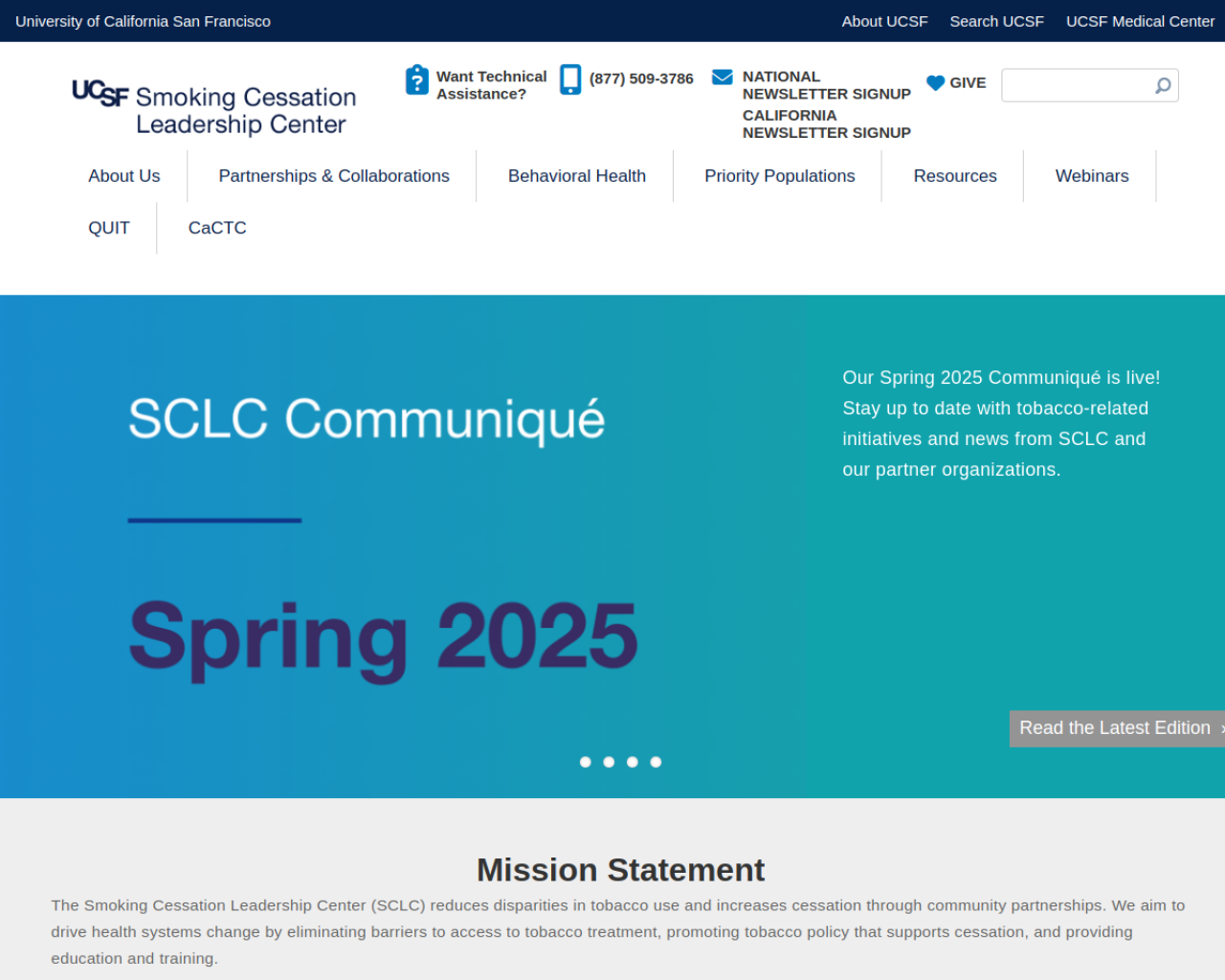
Task: Open National Newsletter Signup
Action: click(x=827, y=85)
